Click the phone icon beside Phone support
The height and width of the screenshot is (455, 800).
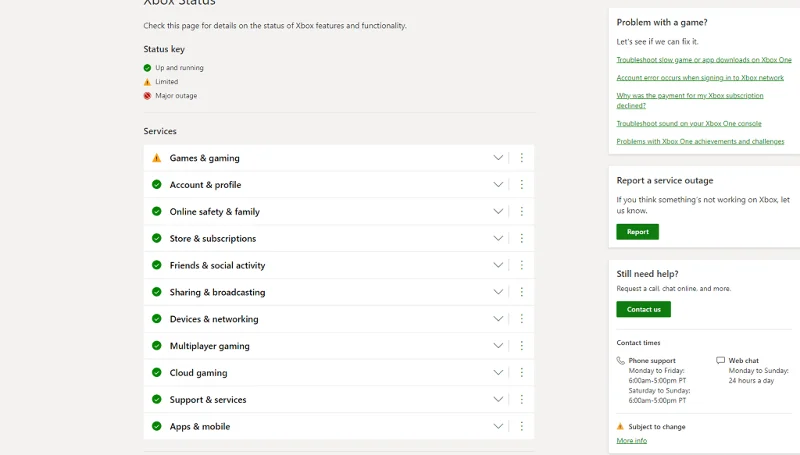(x=620, y=361)
